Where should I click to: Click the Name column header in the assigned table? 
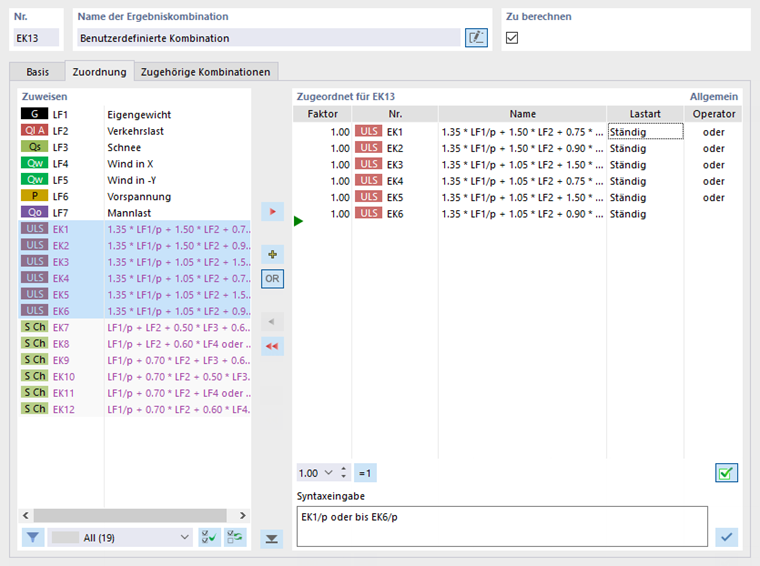(x=522, y=114)
